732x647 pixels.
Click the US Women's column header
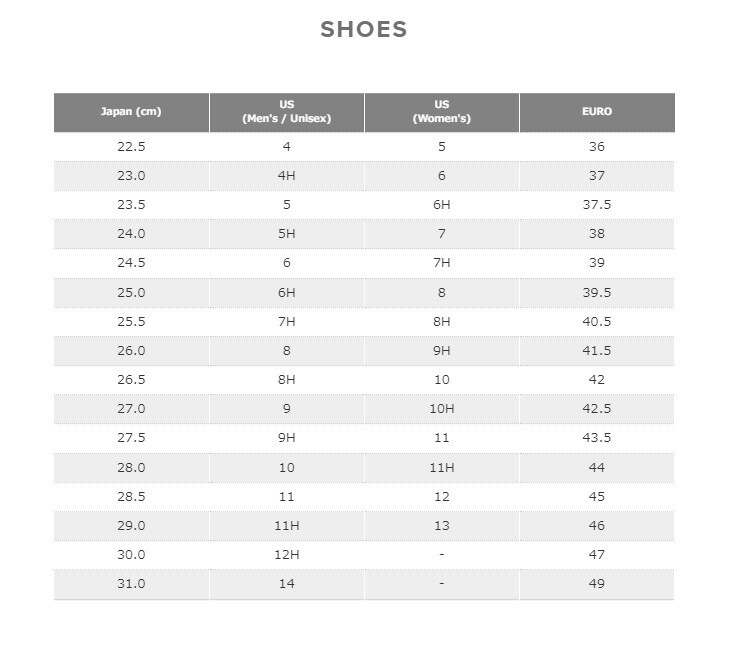[x=442, y=112]
